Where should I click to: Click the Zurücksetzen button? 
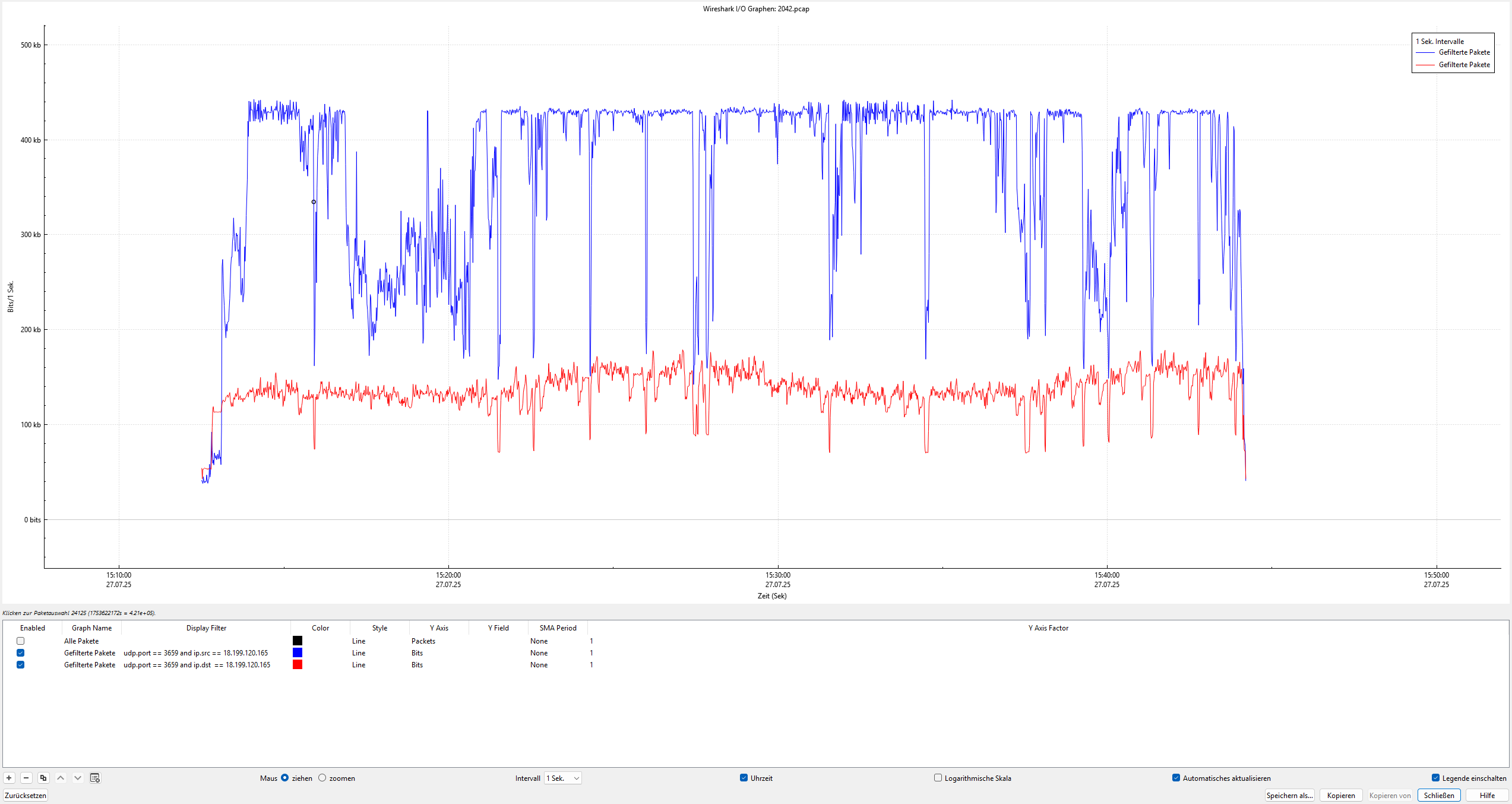[26, 796]
